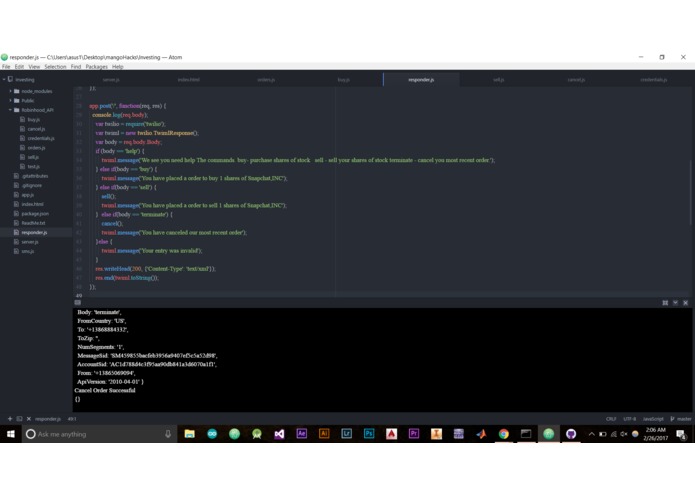The height and width of the screenshot is (494, 695).
Task: Open Google Chrome from the taskbar
Action: [504, 434]
